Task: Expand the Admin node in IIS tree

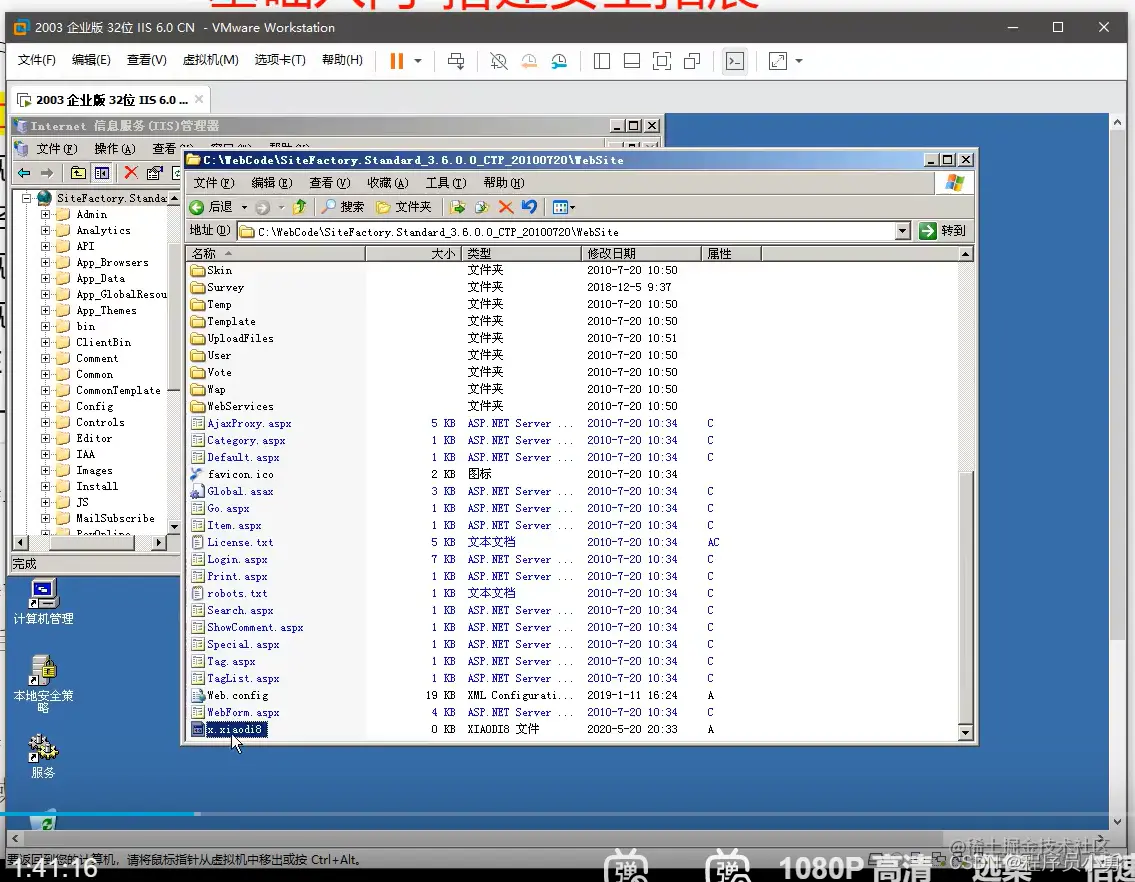Action: click(x=45, y=214)
